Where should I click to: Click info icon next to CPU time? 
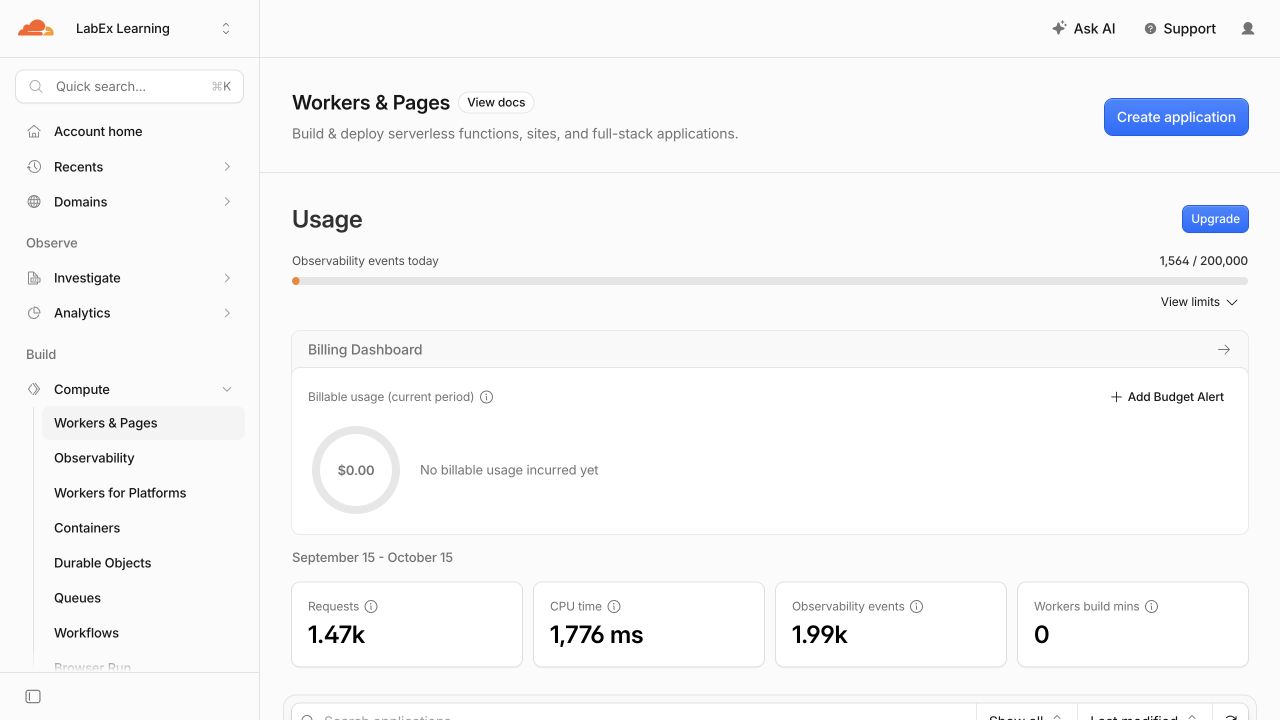[x=614, y=607]
